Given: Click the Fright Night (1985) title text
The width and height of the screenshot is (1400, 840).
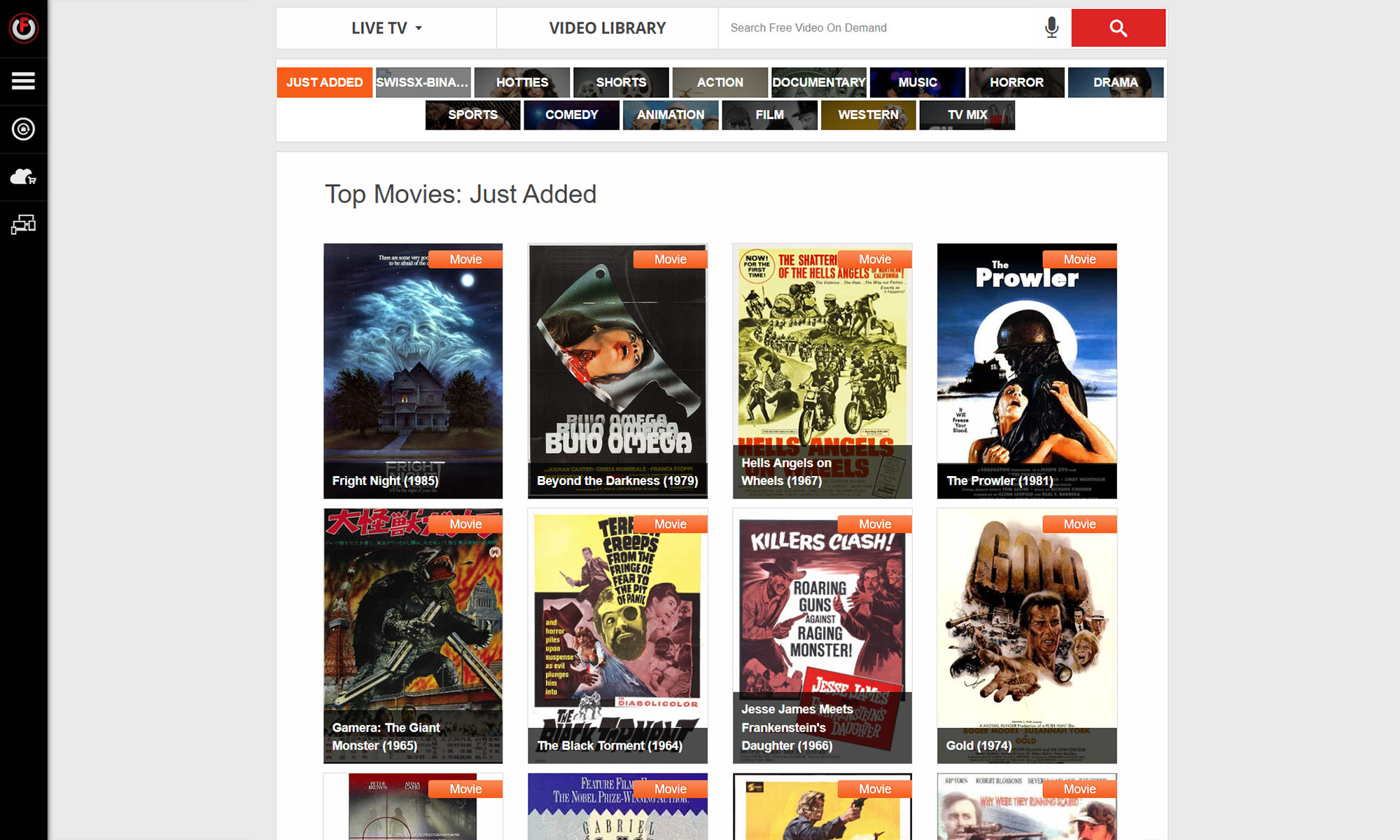Looking at the screenshot, I should click(385, 481).
